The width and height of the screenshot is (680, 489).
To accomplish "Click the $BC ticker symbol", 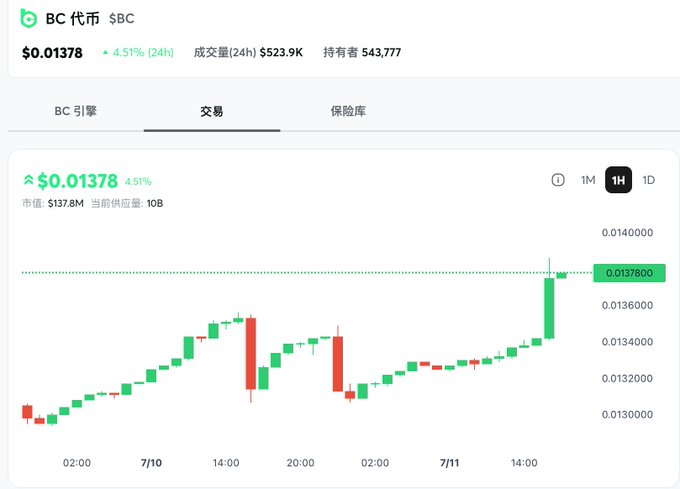I will [x=122, y=19].
